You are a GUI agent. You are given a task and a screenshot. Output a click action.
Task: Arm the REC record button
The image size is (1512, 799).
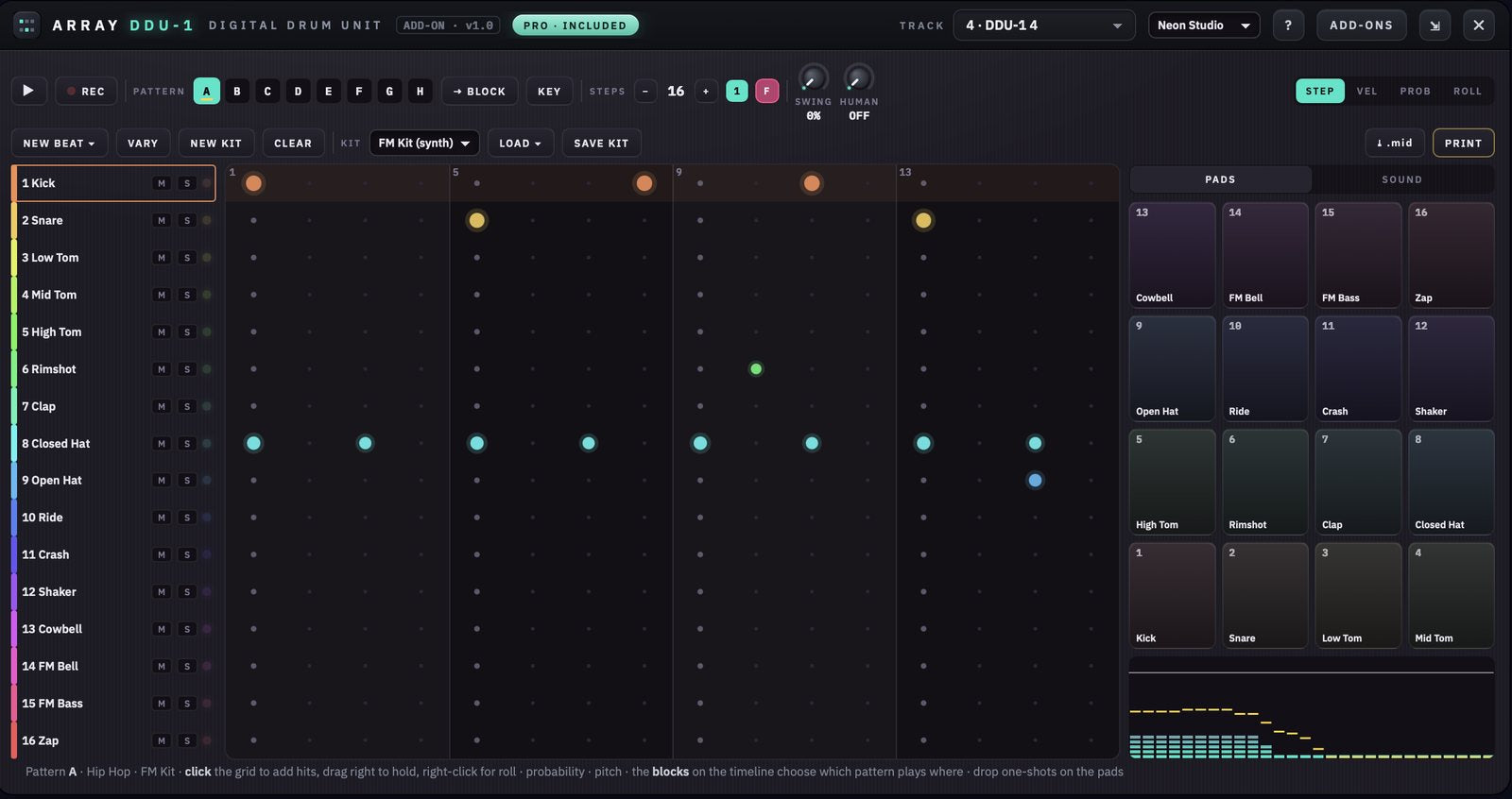point(86,91)
